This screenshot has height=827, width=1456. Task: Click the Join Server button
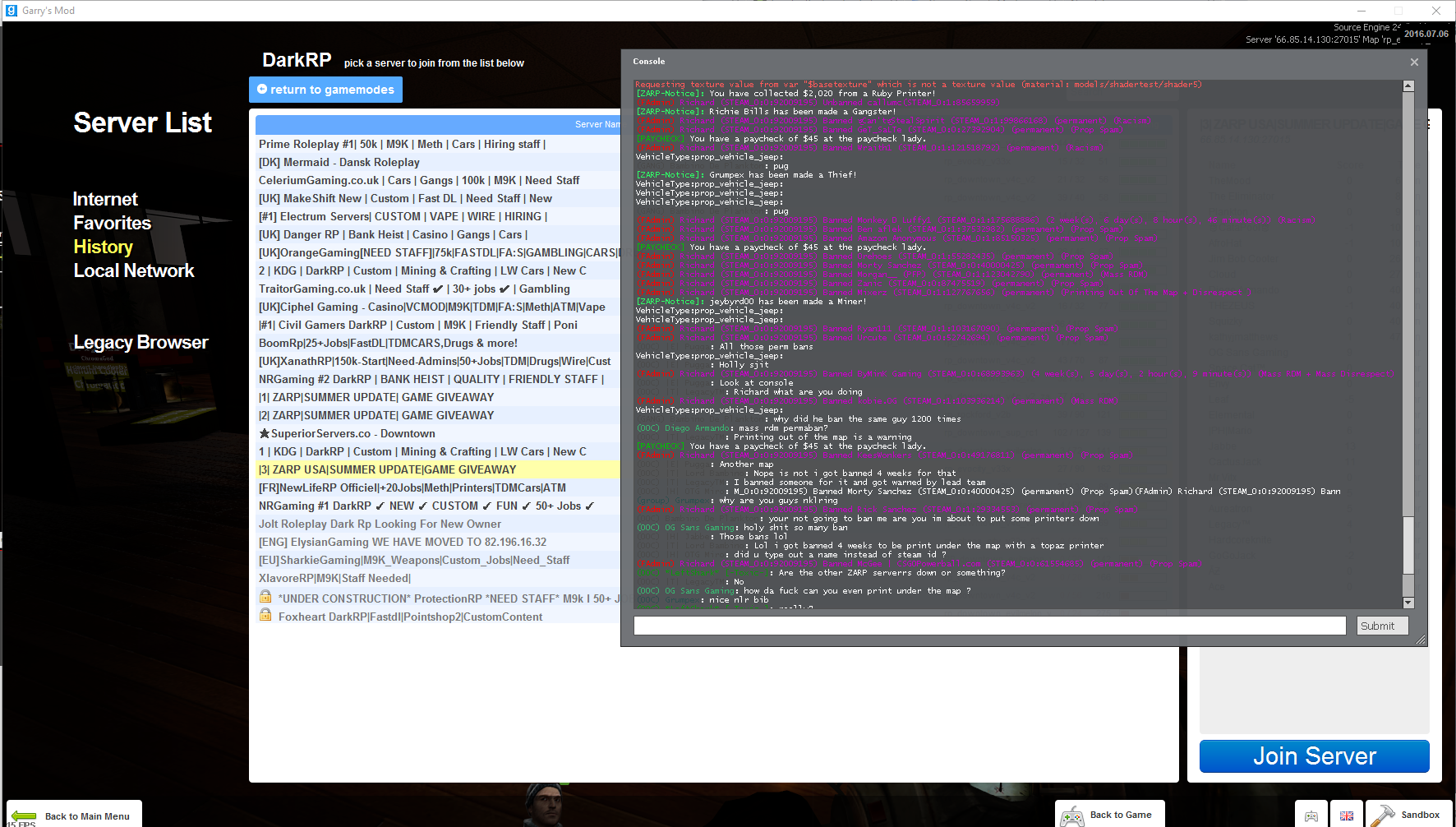(1315, 756)
